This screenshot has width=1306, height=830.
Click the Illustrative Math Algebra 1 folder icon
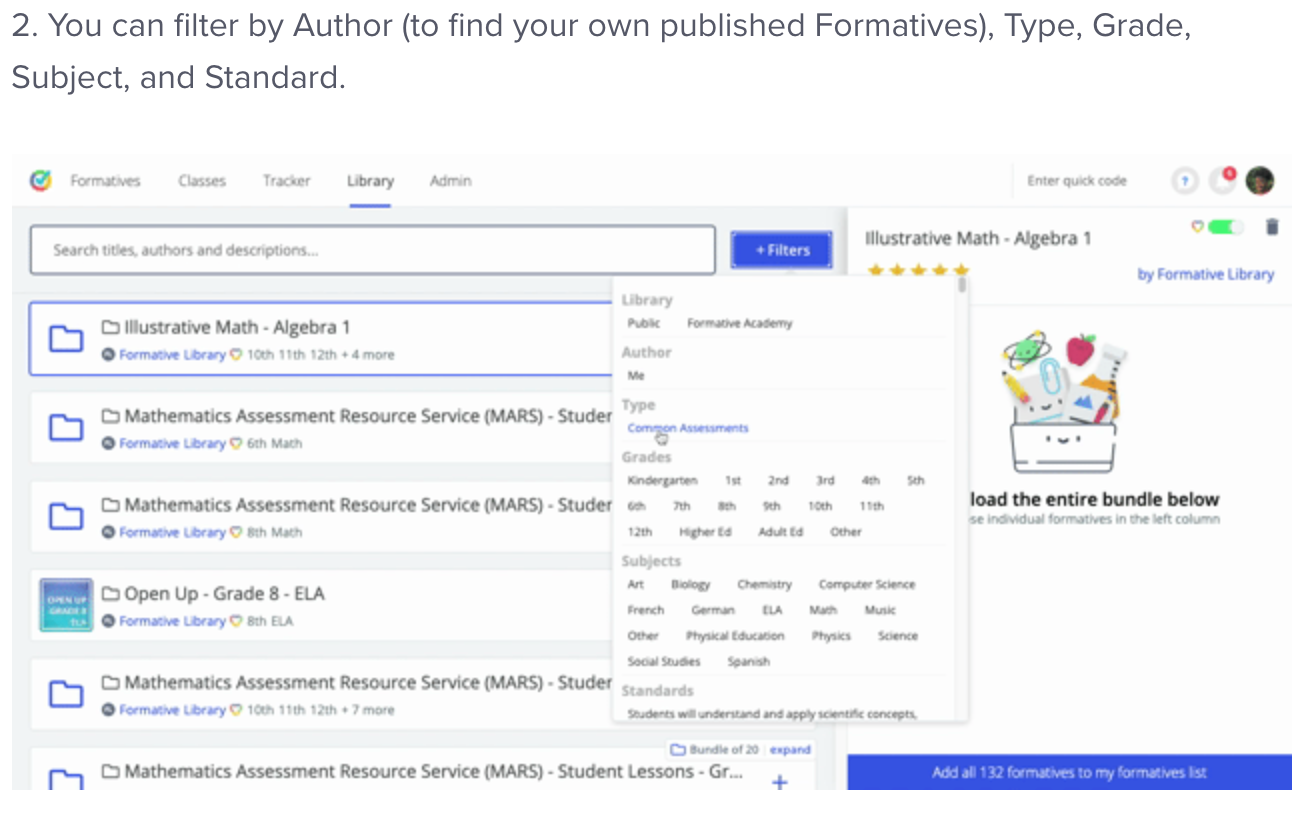pyautogui.click(x=66, y=339)
